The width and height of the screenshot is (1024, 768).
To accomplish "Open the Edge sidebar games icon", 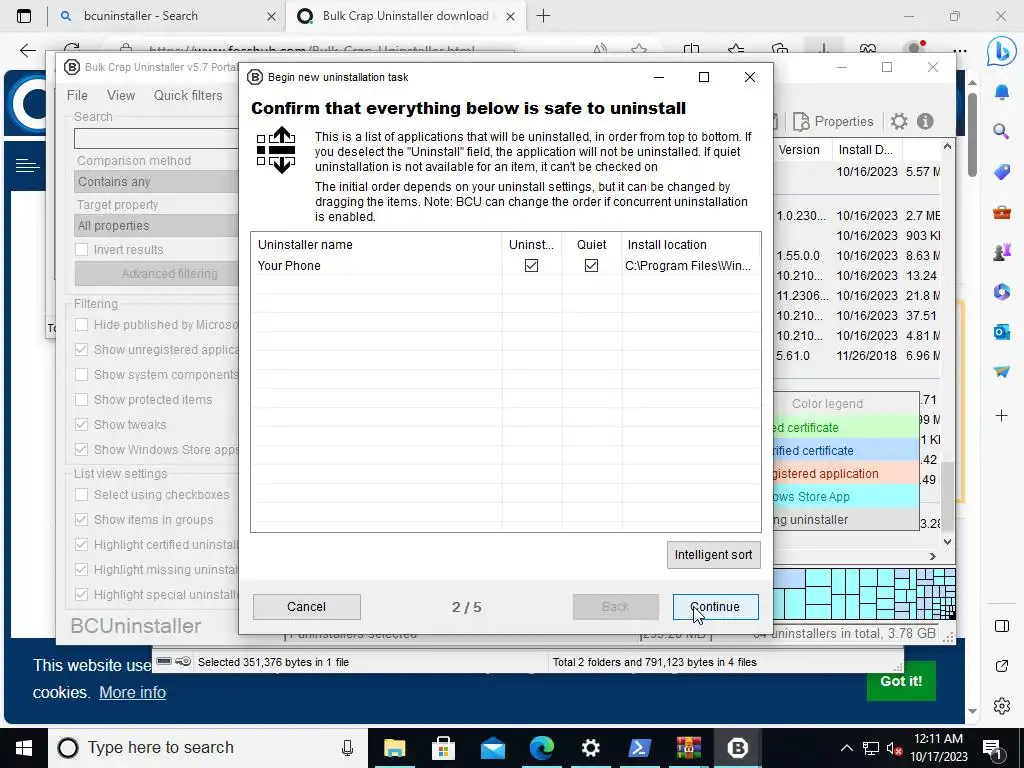I will (1001, 252).
